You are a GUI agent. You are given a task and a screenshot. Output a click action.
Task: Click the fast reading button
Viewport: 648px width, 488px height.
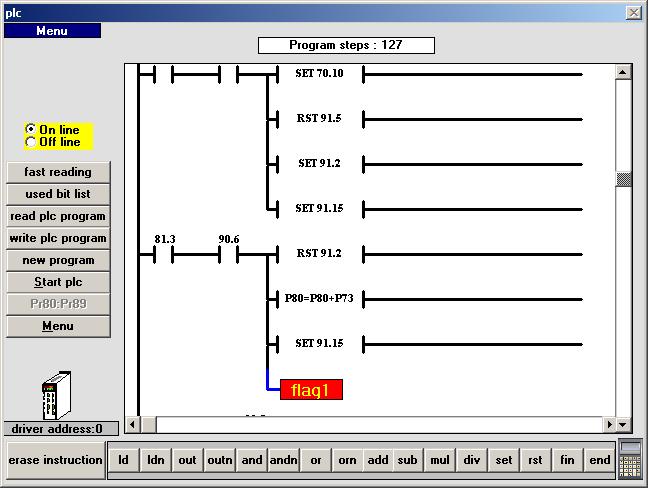click(58, 172)
